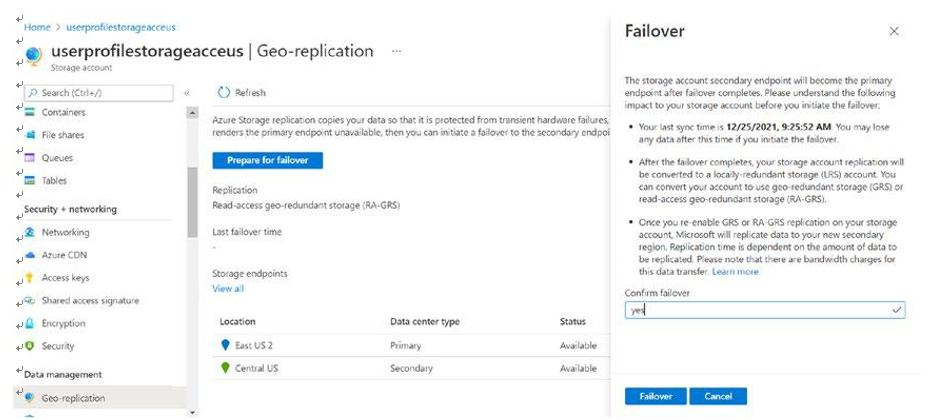Click the sidebar scroll down arrow
The height and width of the screenshot is (420, 933).
[x=192, y=412]
